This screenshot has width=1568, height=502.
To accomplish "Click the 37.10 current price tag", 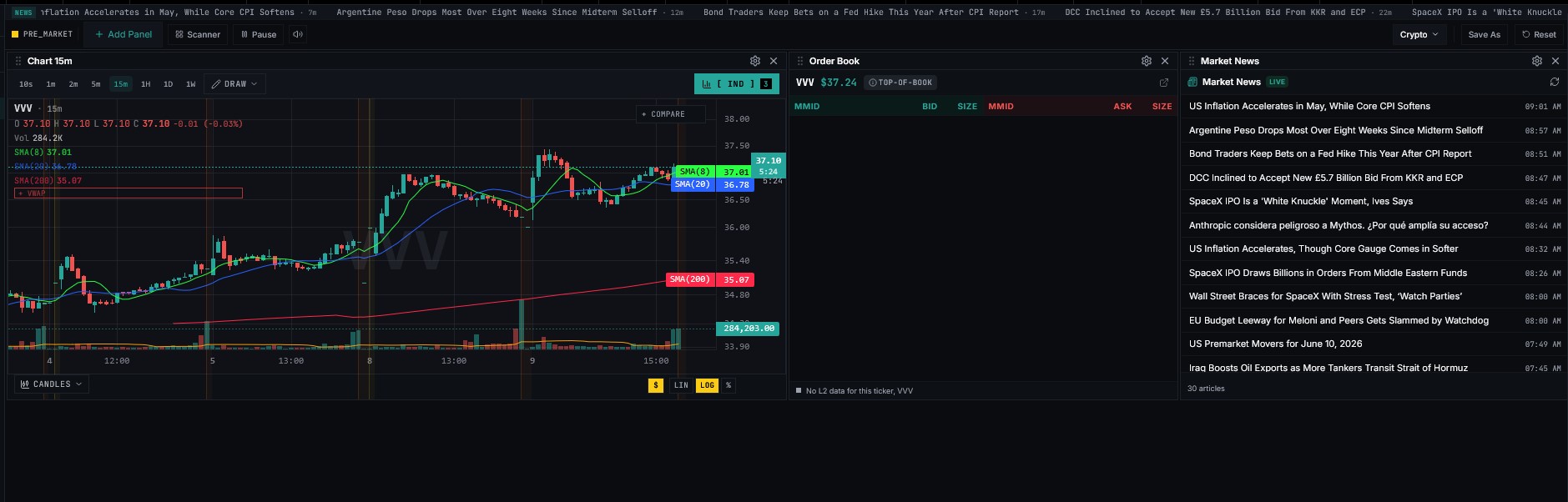I will [x=769, y=165].
